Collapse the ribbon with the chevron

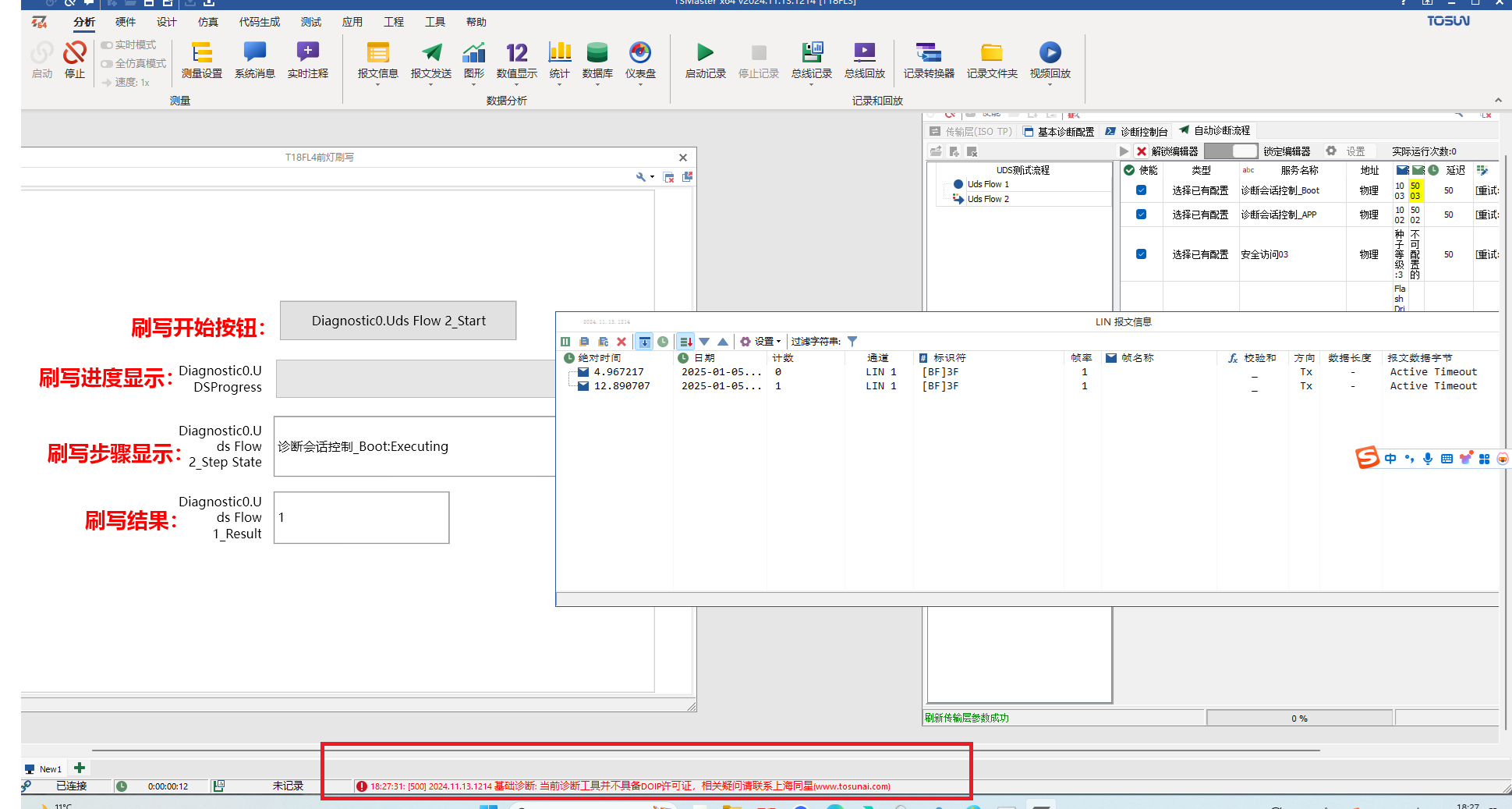1498,100
